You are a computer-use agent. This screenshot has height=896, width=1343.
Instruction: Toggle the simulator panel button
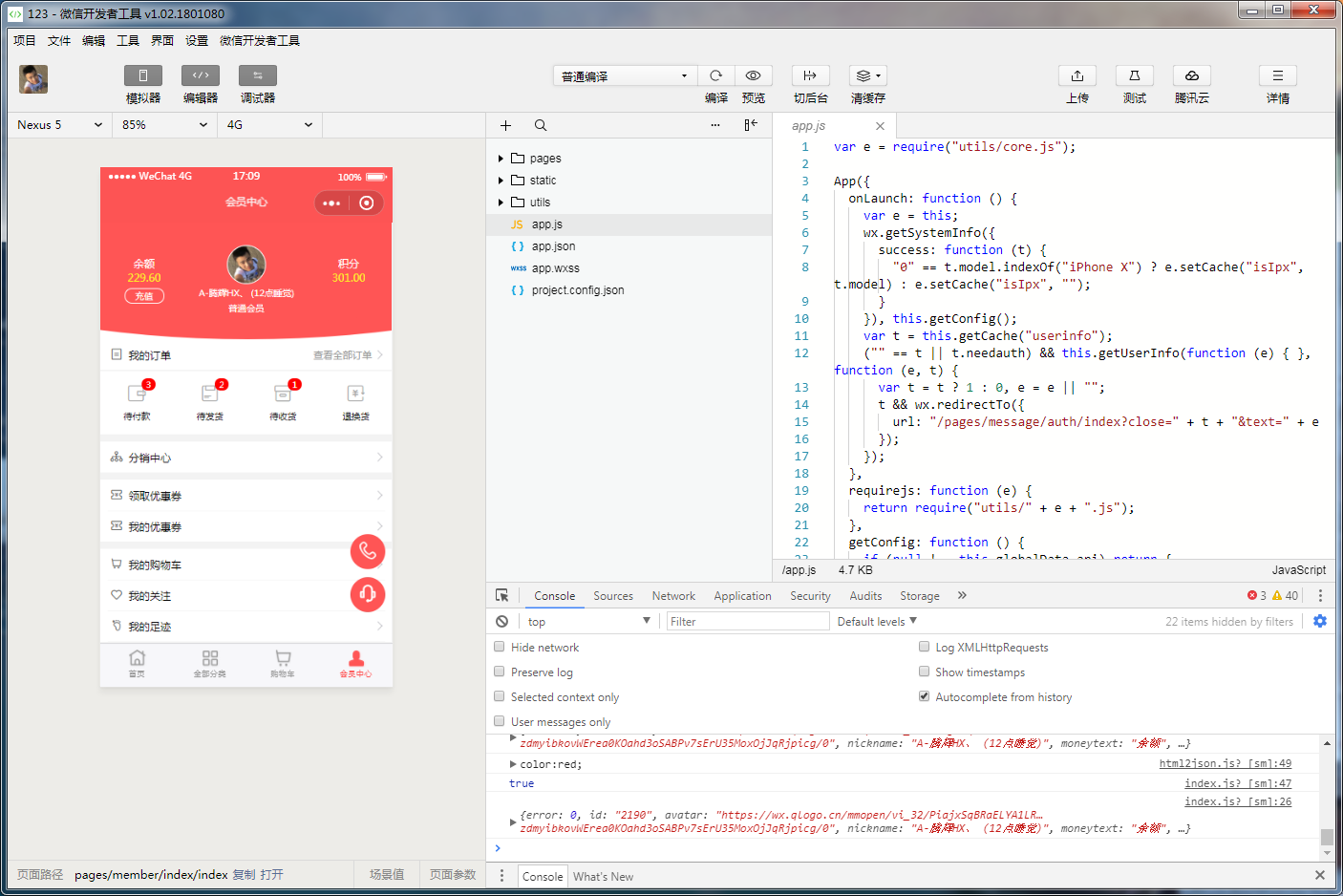point(143,75)
